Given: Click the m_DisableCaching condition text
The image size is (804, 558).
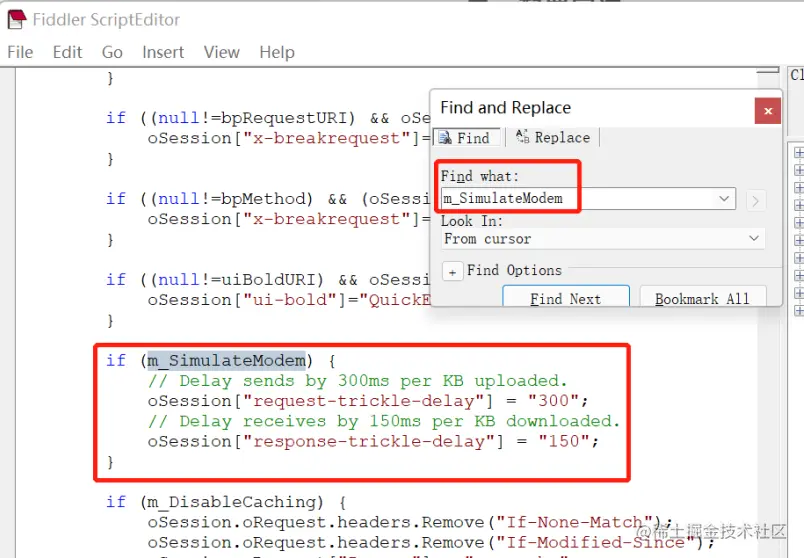Looking at the screenshot, I should [232, 502].
